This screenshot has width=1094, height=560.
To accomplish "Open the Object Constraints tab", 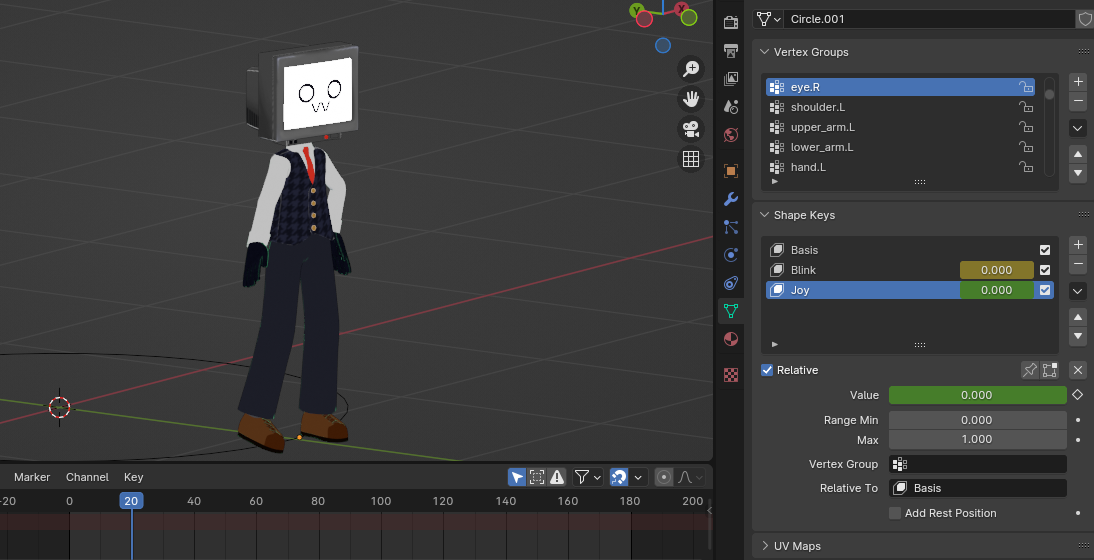I will (730, 282).
